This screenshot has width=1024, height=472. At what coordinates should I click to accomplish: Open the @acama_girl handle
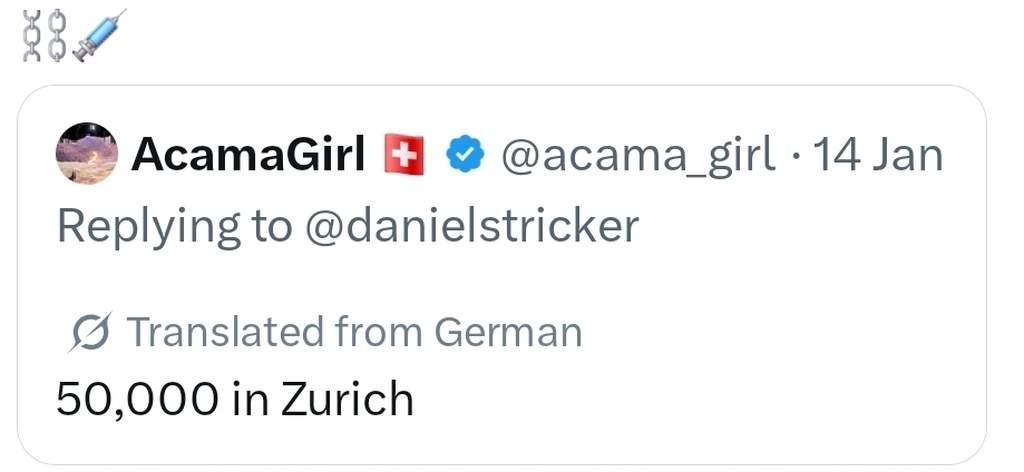click(x=637, y=154)
